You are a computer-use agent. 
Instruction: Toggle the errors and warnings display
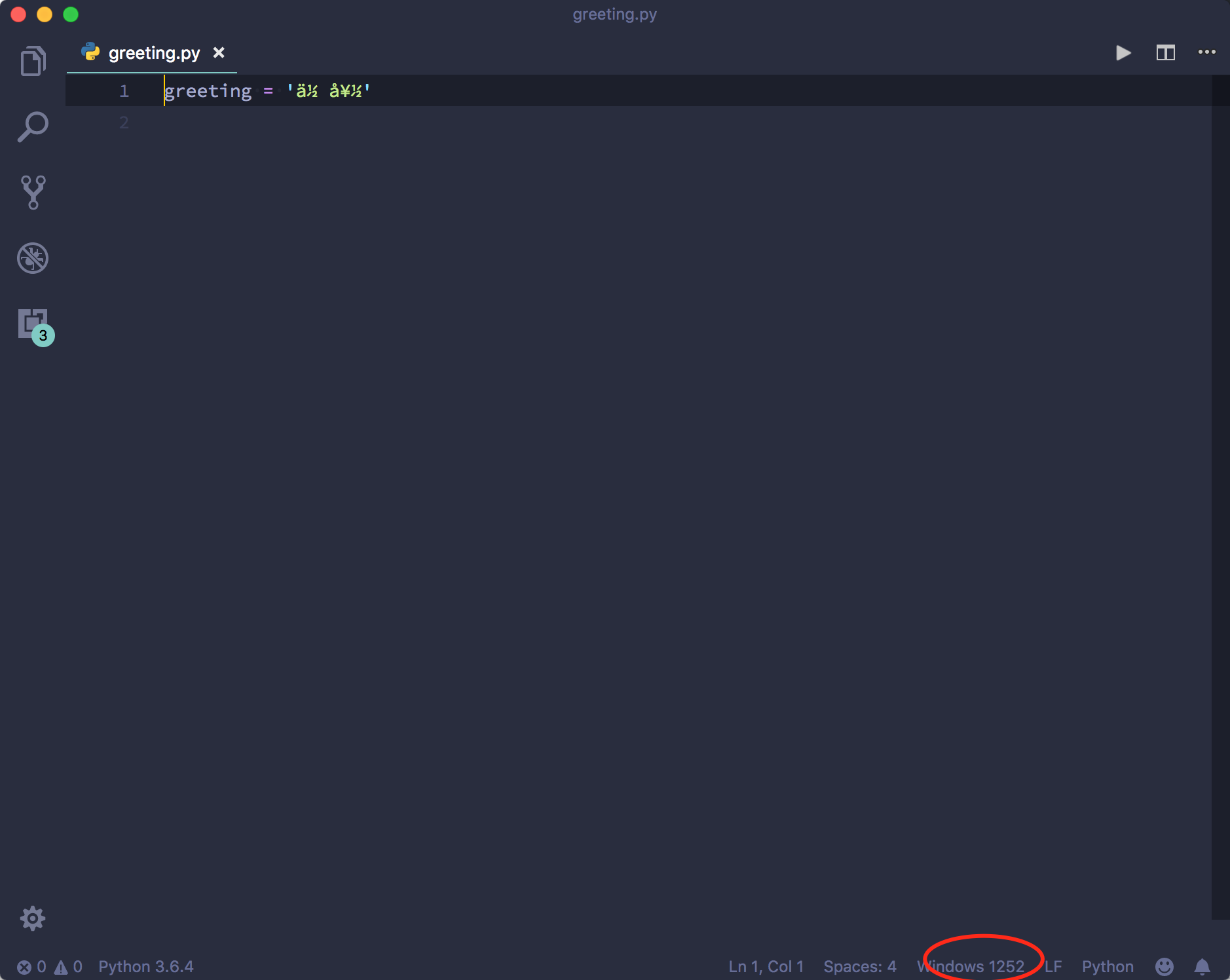coord(49,966)
